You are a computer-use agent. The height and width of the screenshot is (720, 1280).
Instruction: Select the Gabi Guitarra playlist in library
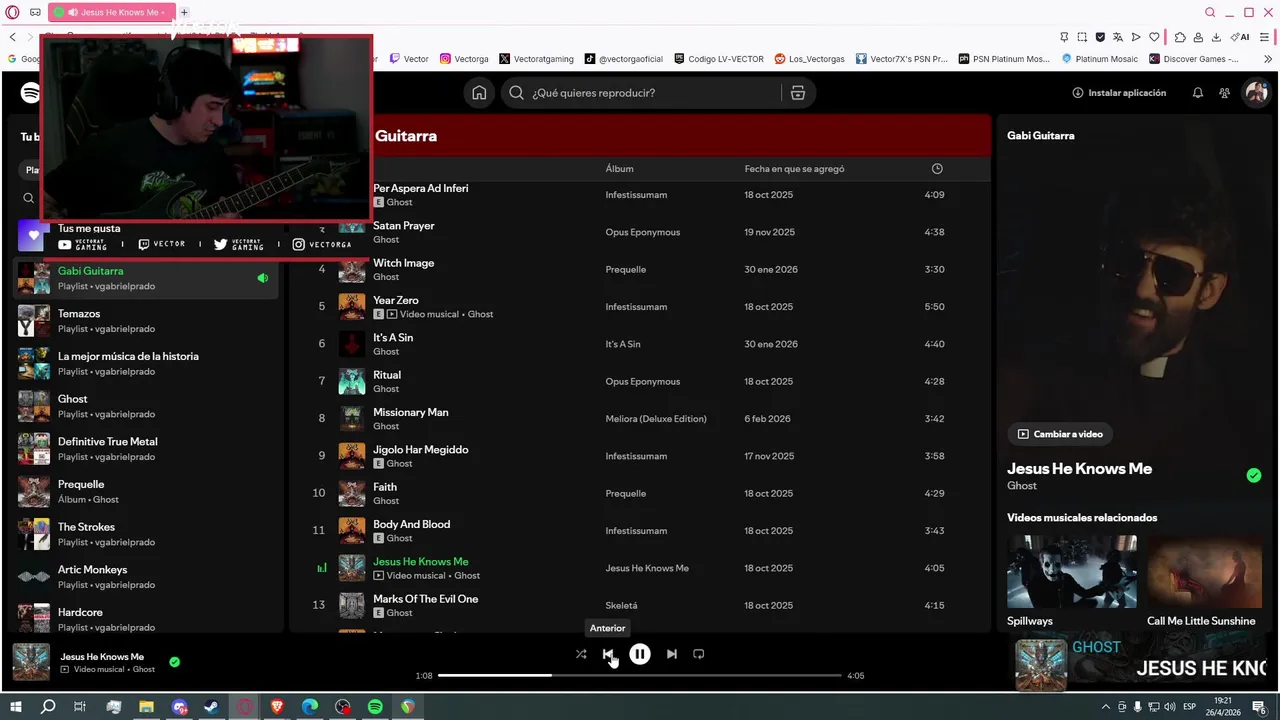(x=146, y=278)
